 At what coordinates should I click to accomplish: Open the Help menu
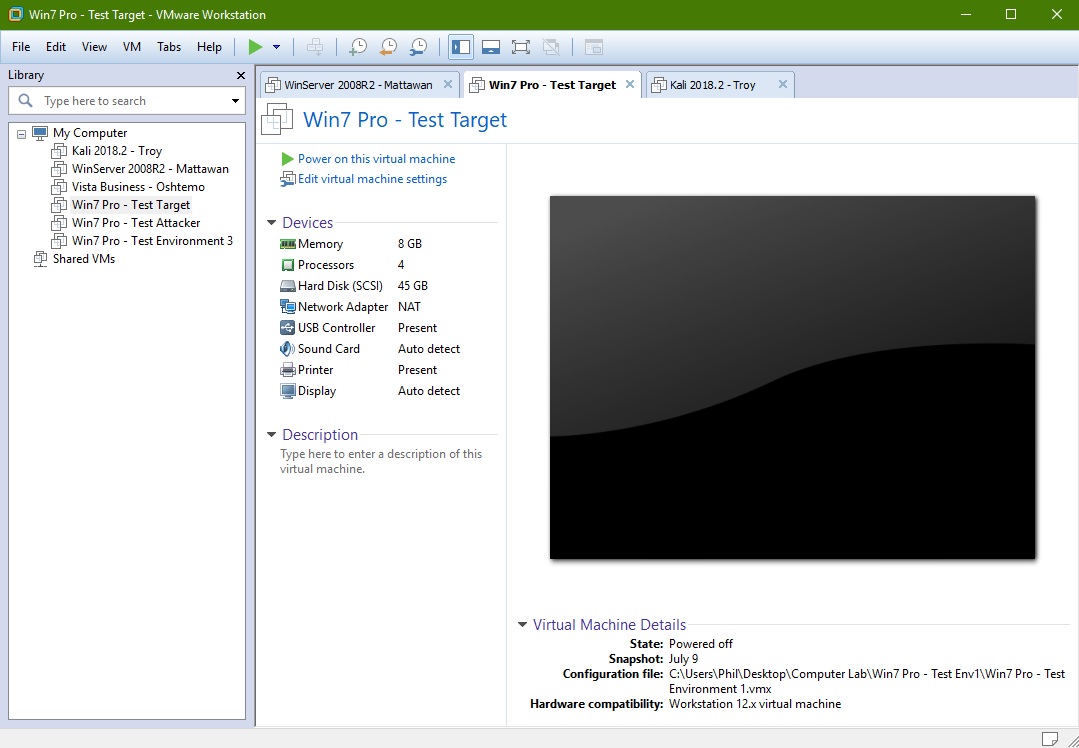tap(209, 47)
